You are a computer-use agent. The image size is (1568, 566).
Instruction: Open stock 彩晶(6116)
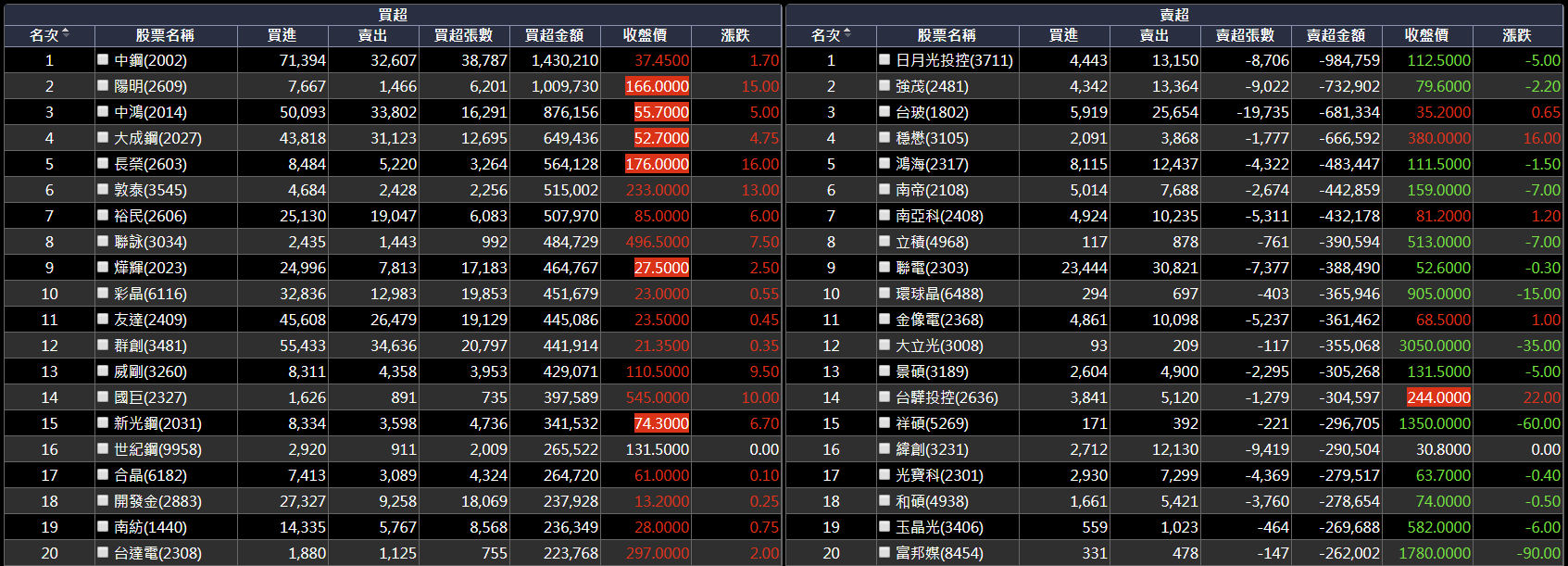(x=150, y=294)
